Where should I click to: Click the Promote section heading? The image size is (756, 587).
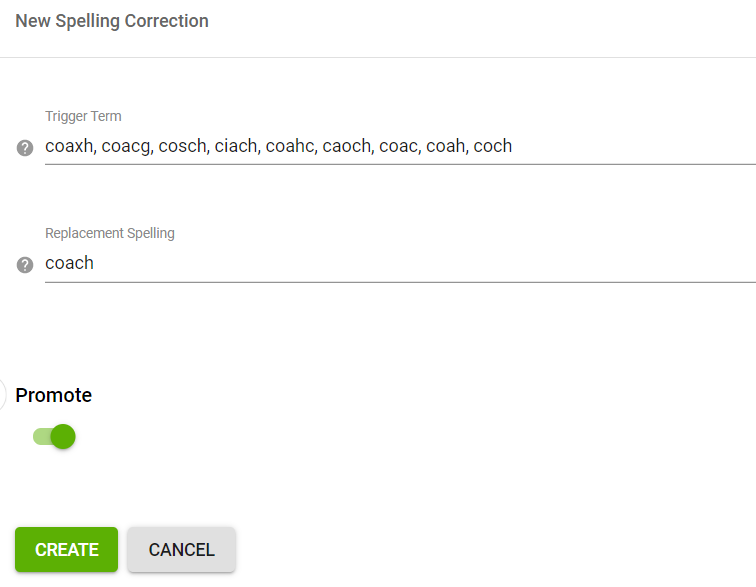point(54,396)
